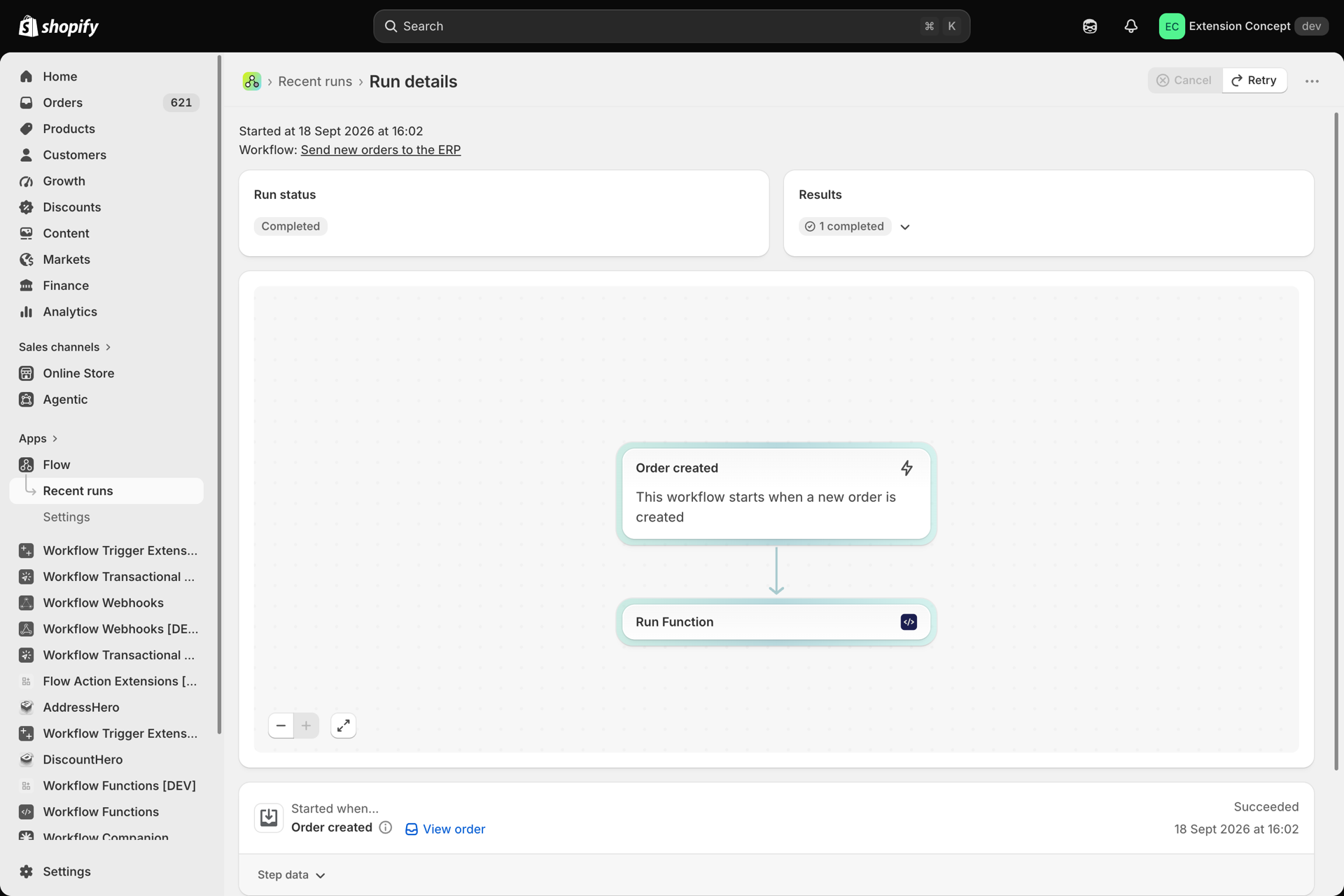Open Orders in sidebar
This screenshot has height=896, width=1344.
106,103
